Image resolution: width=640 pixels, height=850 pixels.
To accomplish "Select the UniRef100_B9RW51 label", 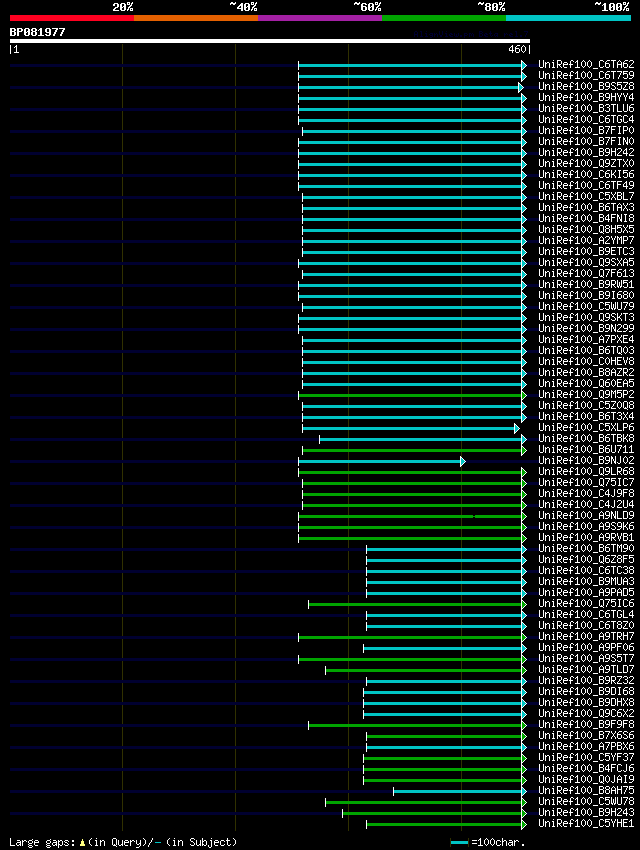I will (586, 285).
